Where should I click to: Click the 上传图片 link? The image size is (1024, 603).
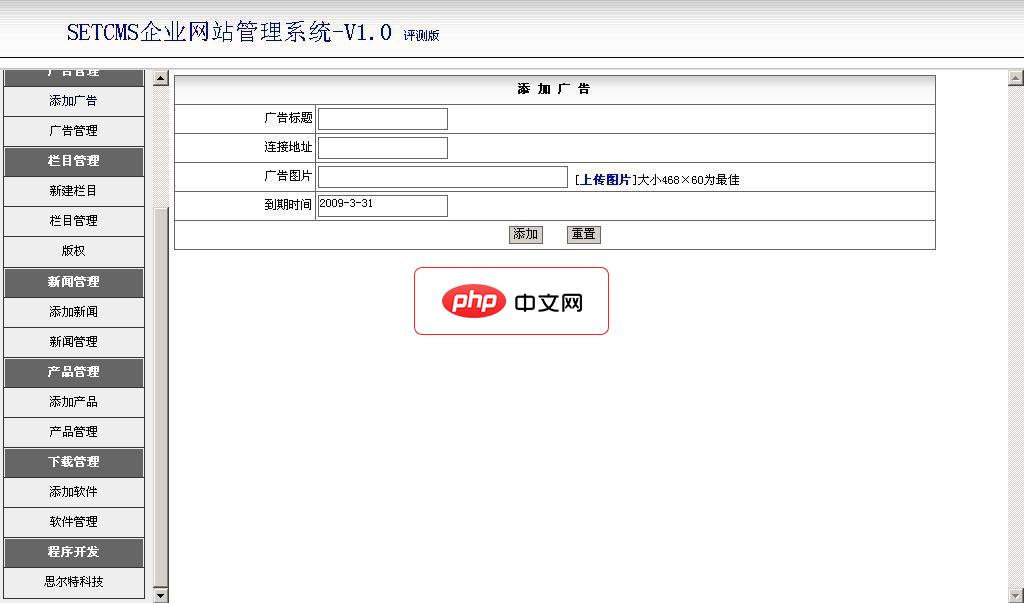pyautogui.click(x=605, y=180)
